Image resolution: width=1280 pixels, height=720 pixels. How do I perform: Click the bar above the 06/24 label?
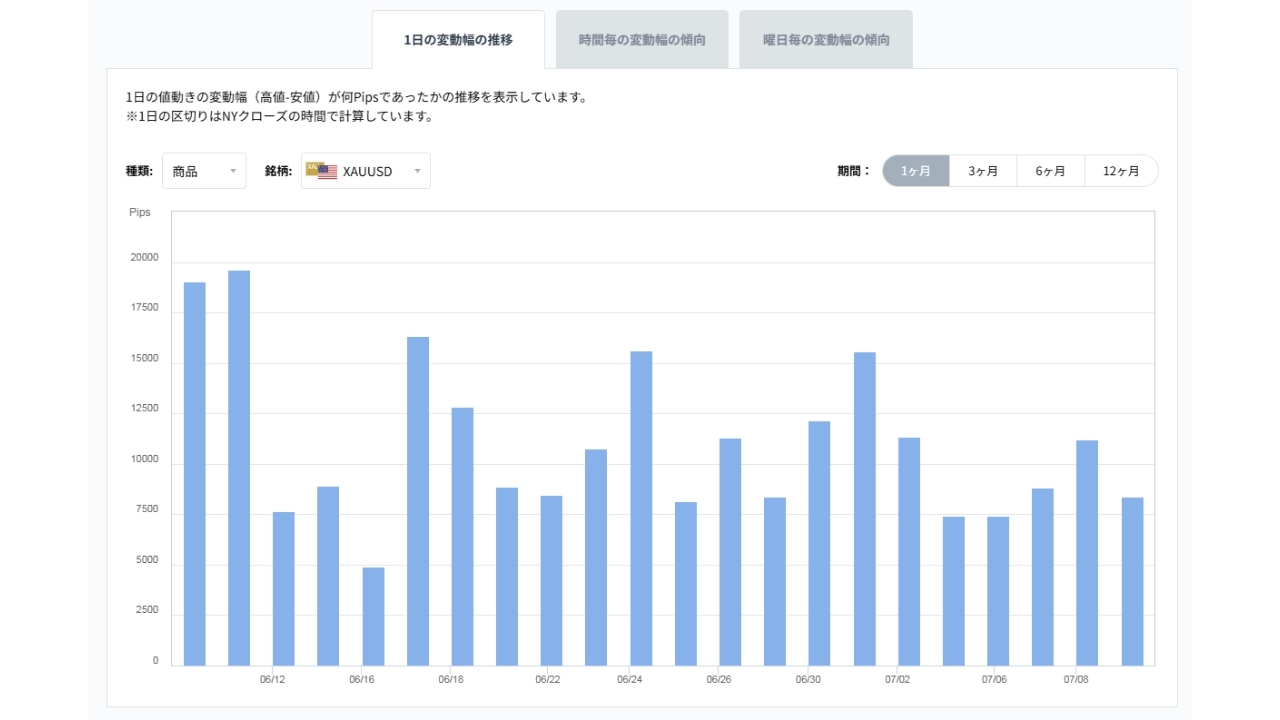(x=641, y=509)
